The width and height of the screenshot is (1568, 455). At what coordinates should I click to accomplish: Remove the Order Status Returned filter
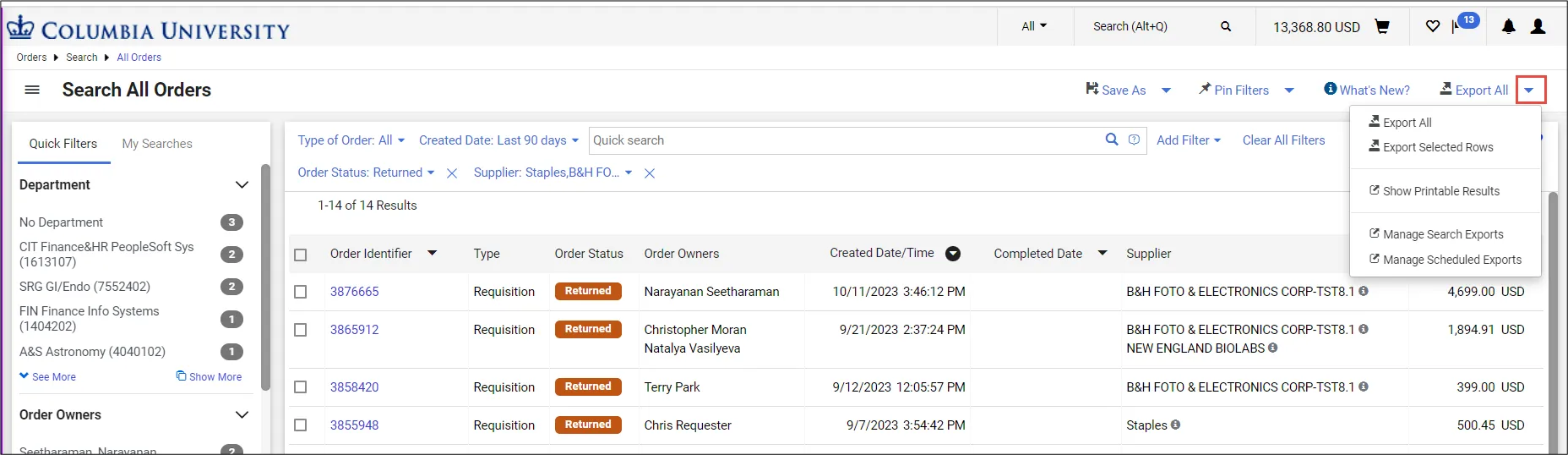pyautogui.click(x=452, y=173)
